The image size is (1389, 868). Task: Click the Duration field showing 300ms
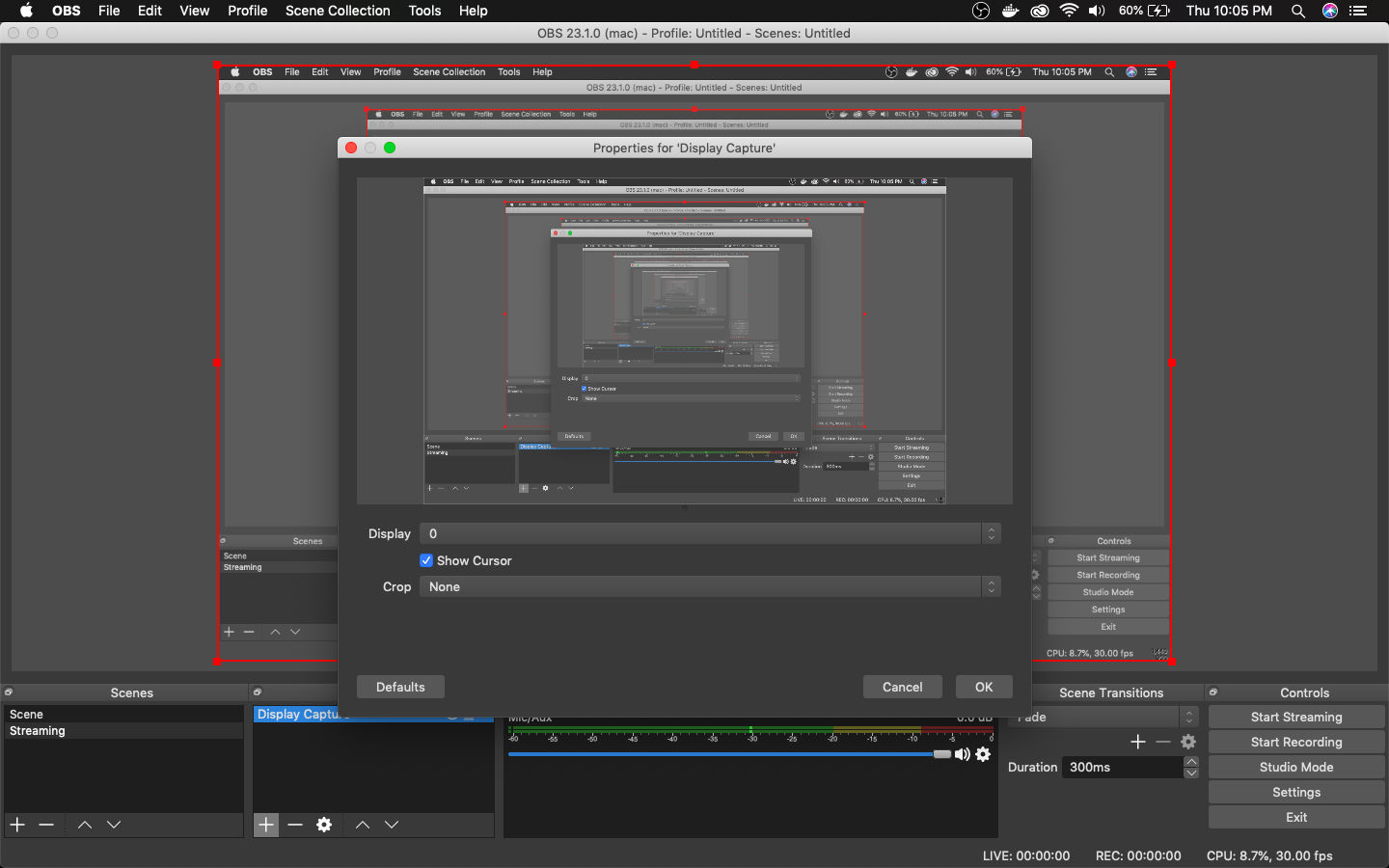[1123, 767]
